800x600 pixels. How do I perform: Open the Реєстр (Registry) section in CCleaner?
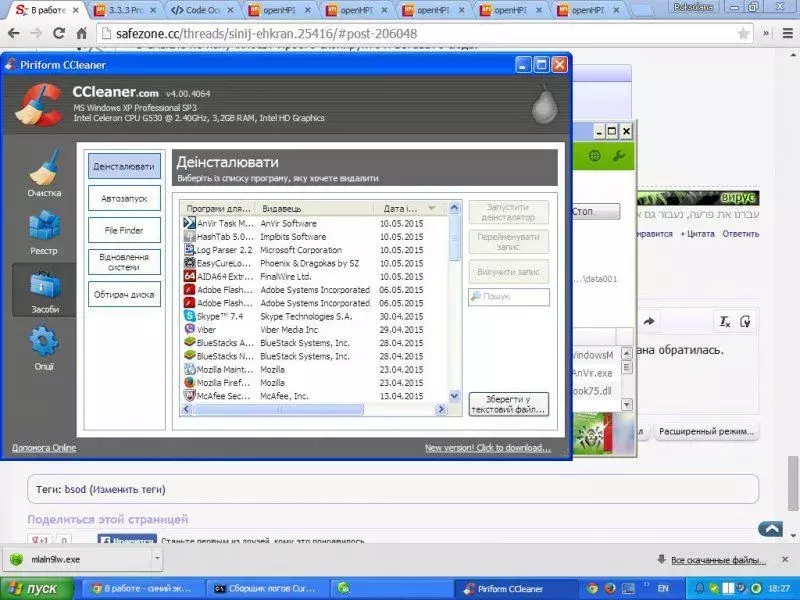(x=44, y=232)
